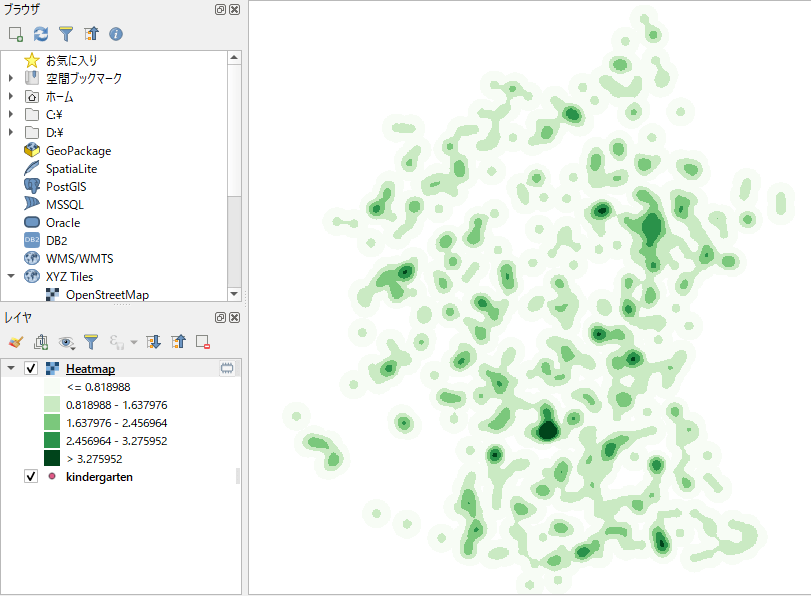This screenshot has width=811, height=596.
Task: Open Browser properties info widget
Action: [x=116, y=34]
